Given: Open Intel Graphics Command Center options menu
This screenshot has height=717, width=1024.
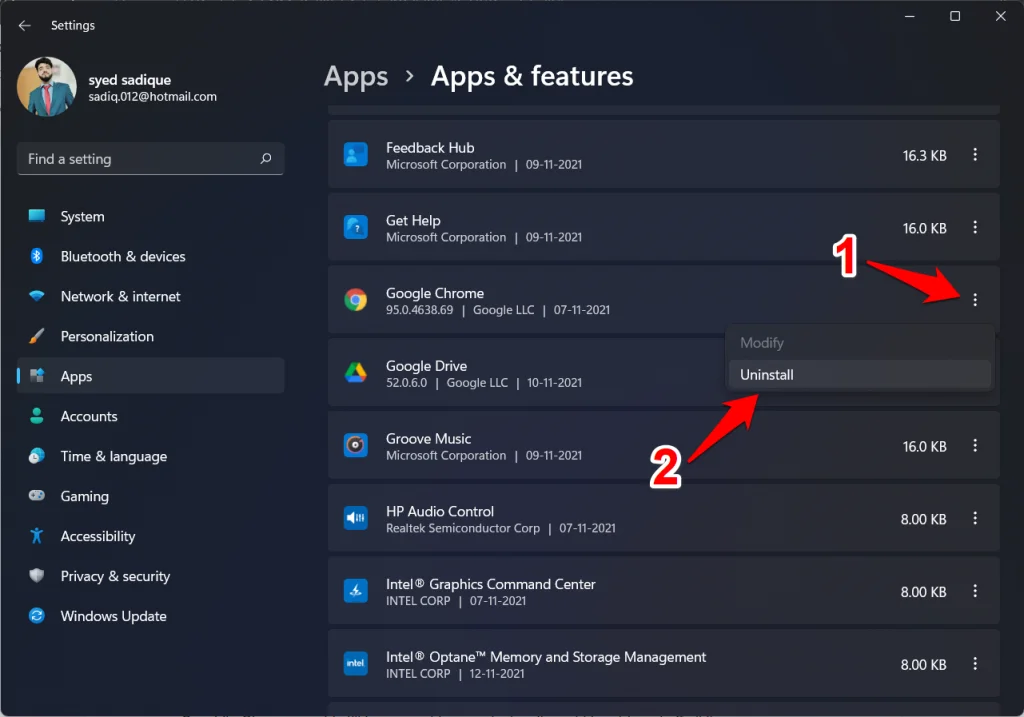Looking at the screenshot, I should (x=975, y=591).
